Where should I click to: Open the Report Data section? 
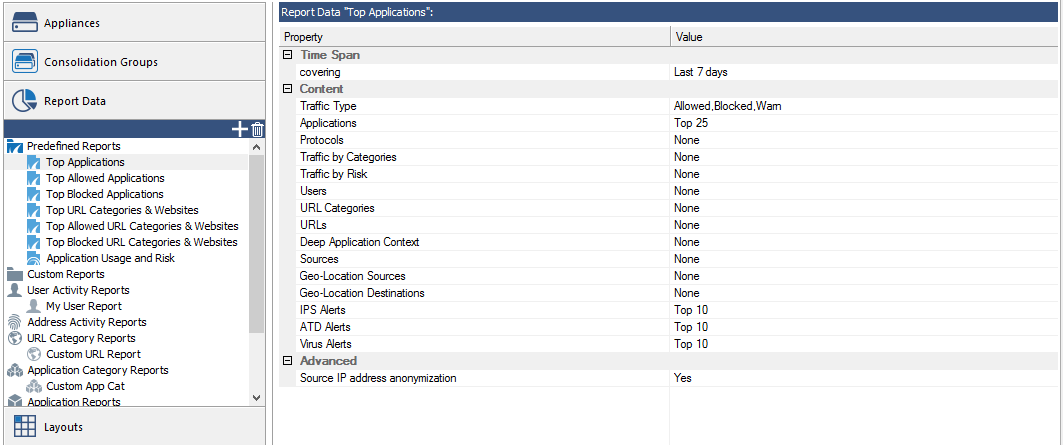point(133,101)
